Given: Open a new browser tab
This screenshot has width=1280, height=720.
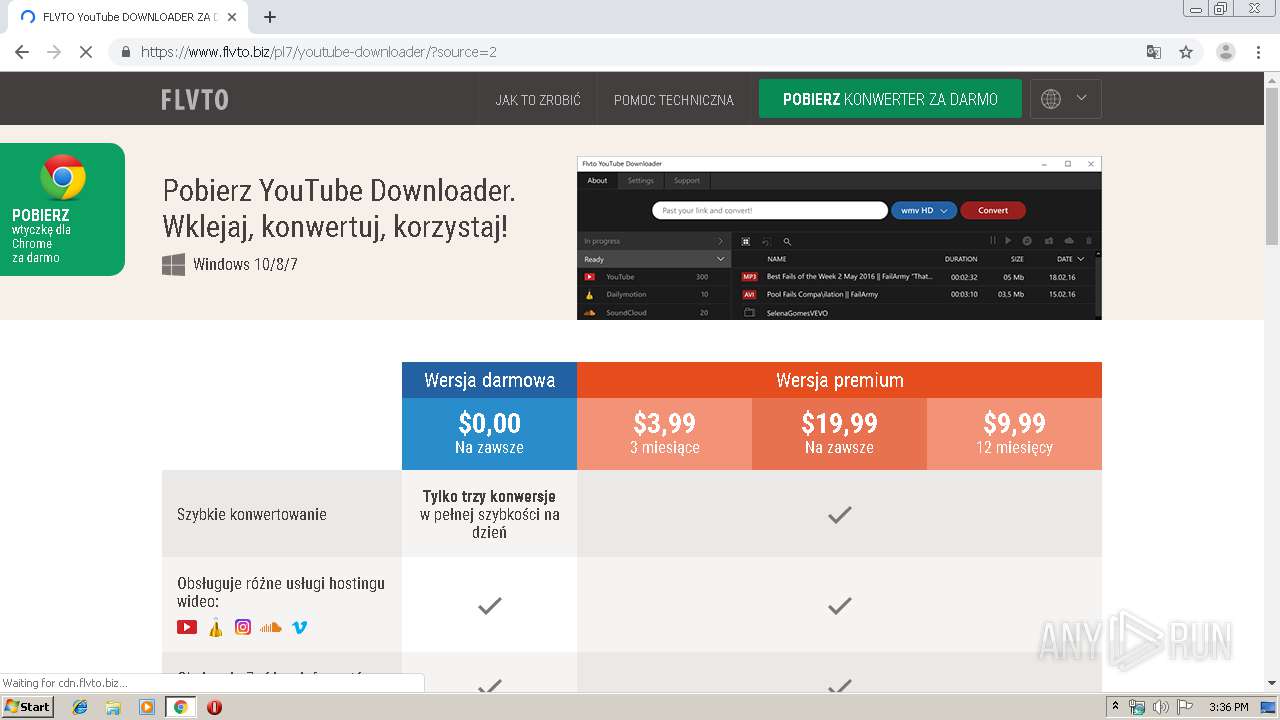Looking at the screenshot, I should pos(269,17).
